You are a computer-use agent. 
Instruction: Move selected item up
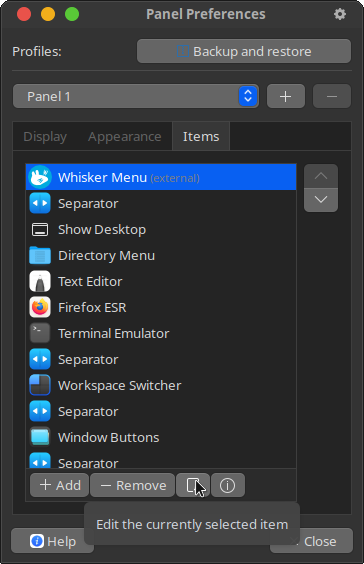point(321,176)
